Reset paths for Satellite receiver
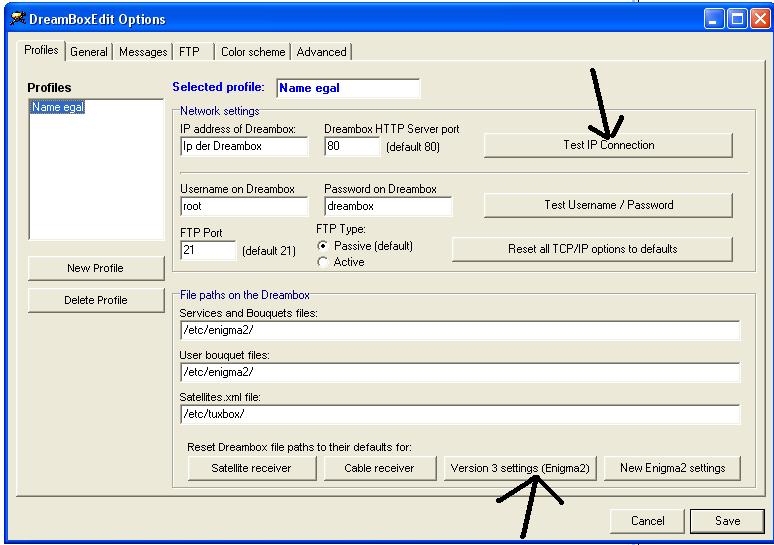 (x=252, y=468)
